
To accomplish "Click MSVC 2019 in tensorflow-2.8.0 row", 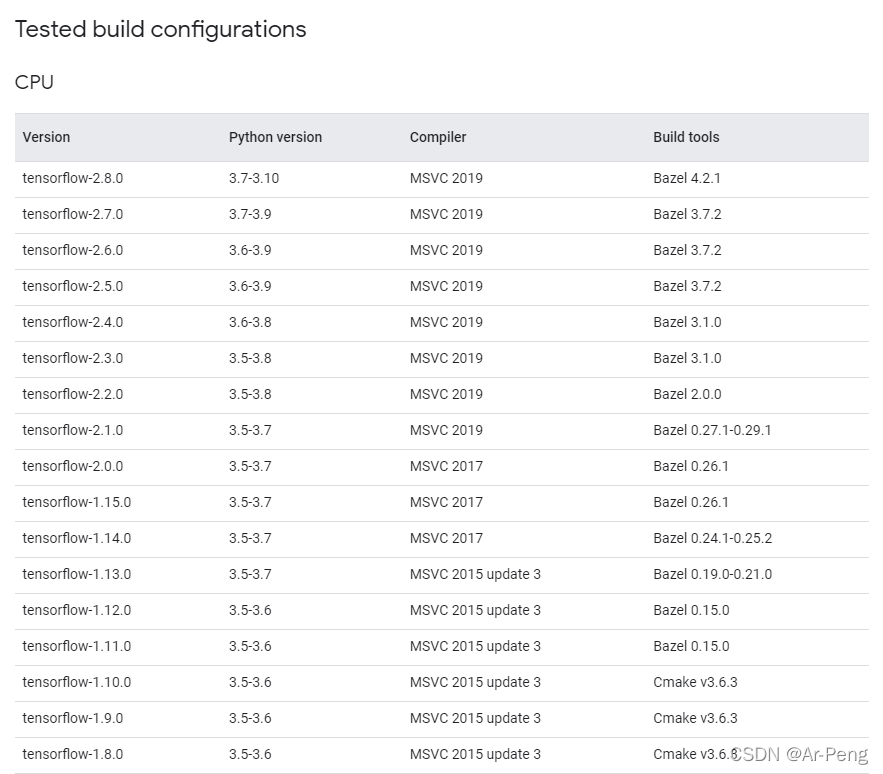I will [x=447, y=178].
